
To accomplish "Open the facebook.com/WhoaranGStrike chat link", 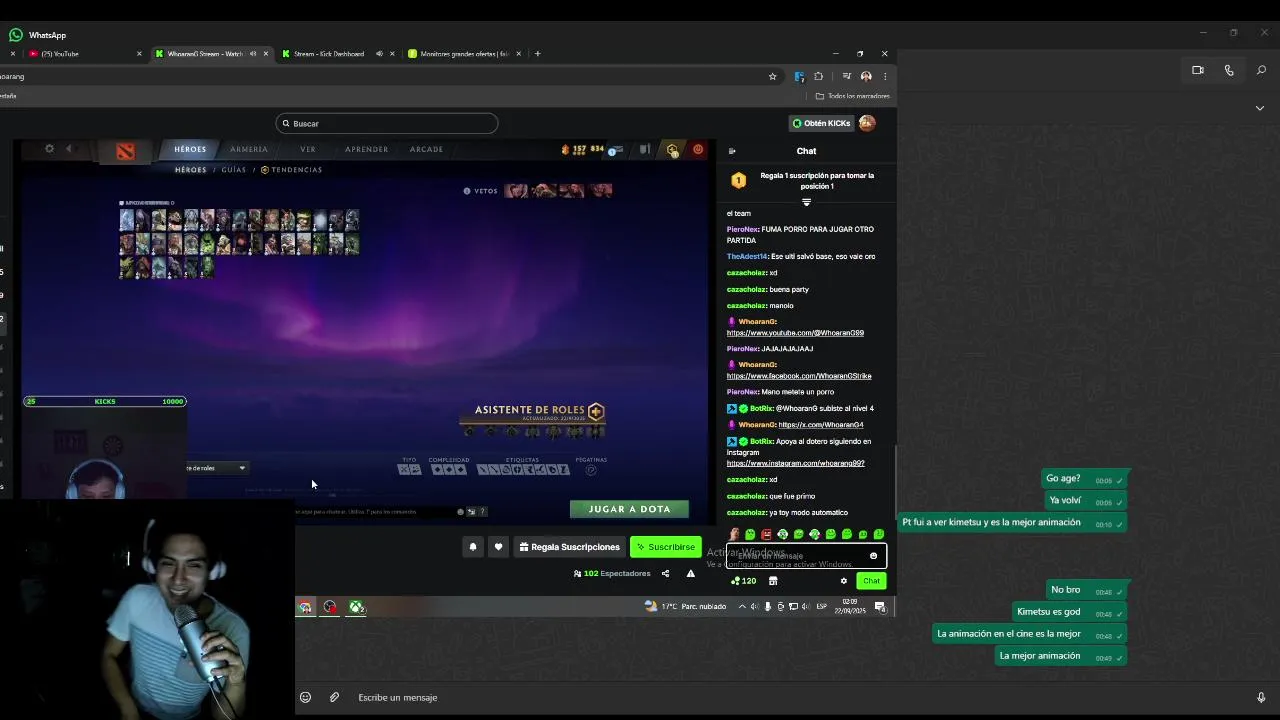I will pos(799,376).
